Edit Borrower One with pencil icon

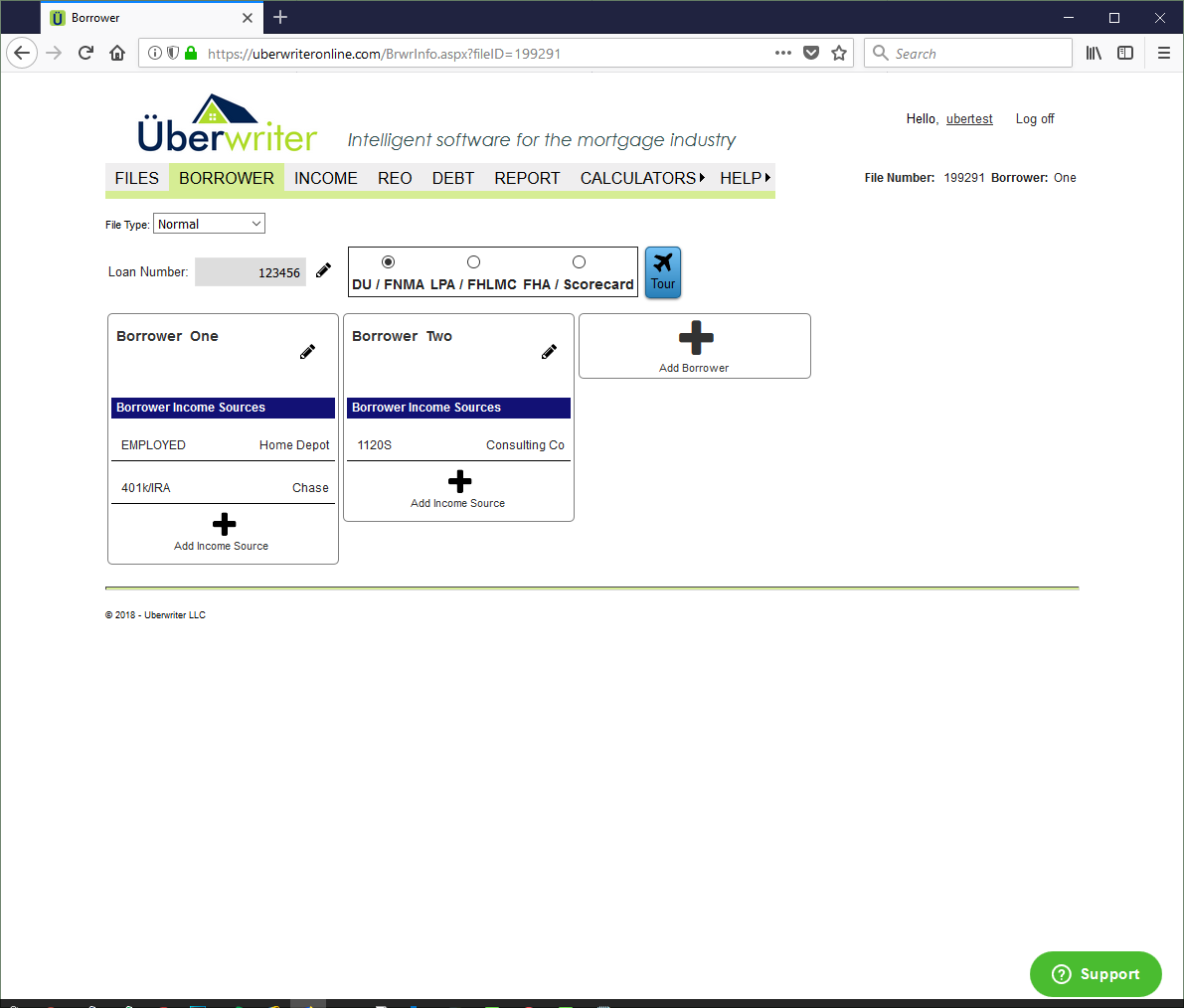coord(307,352)
